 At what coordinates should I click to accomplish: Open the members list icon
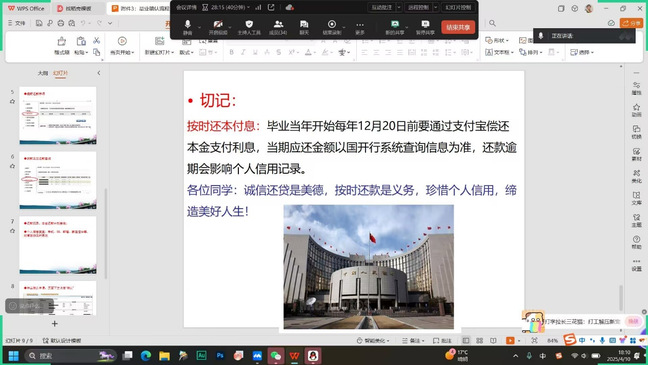(278, 27)
